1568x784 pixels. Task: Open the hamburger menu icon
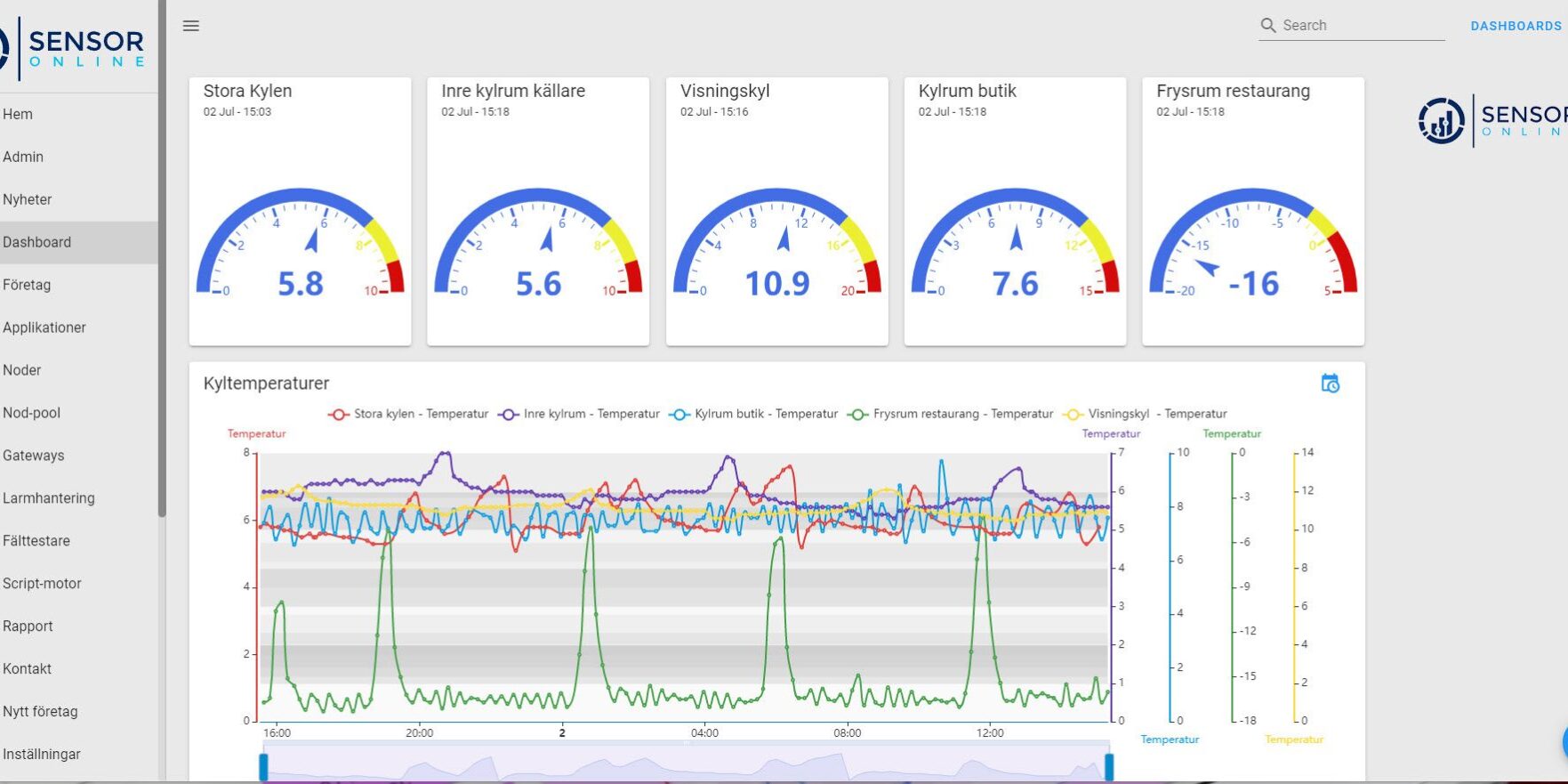(x=190, y=26)
